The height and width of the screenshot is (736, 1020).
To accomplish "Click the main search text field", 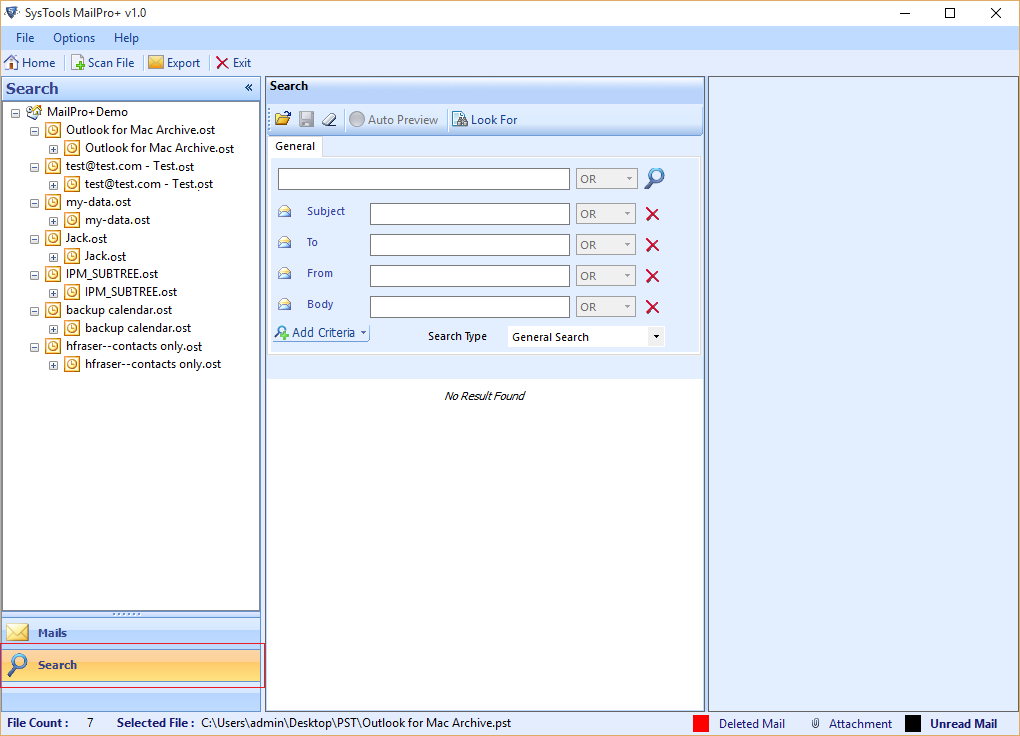I will [423, 179].
